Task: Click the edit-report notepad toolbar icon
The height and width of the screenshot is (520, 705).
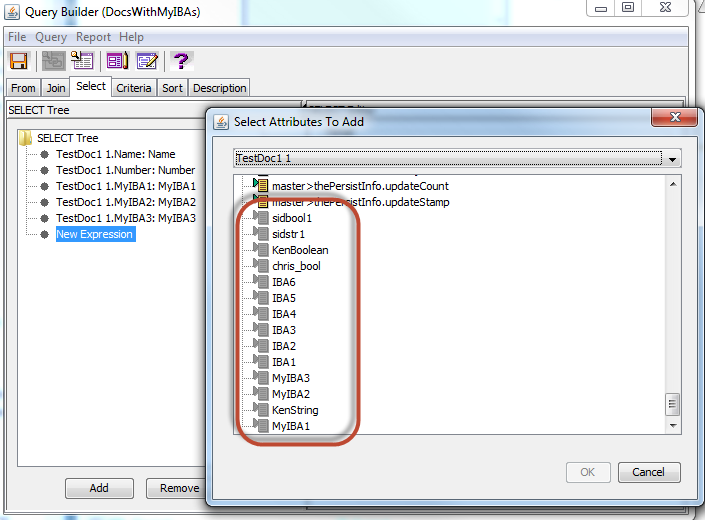Action: [x=147, y=61]
